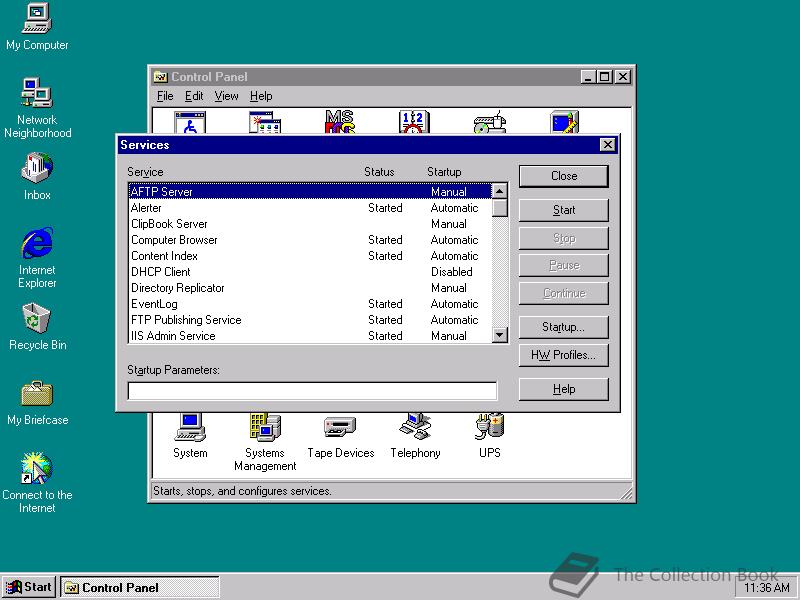Screen dimensions: 800x600
Task: Select Add/Remove Programs icon in Control Panel
Action: pos(265,122)
